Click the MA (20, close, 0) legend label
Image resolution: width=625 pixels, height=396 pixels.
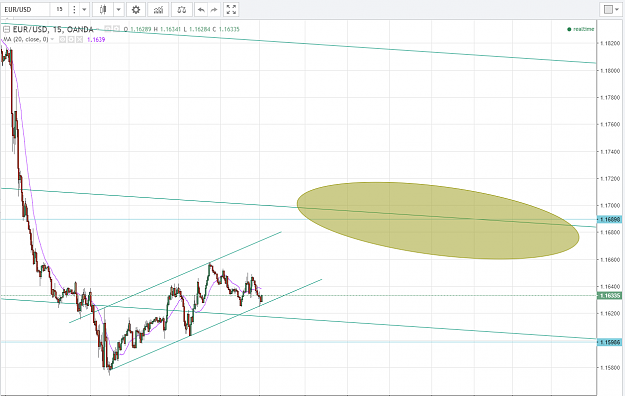point(26,39)
